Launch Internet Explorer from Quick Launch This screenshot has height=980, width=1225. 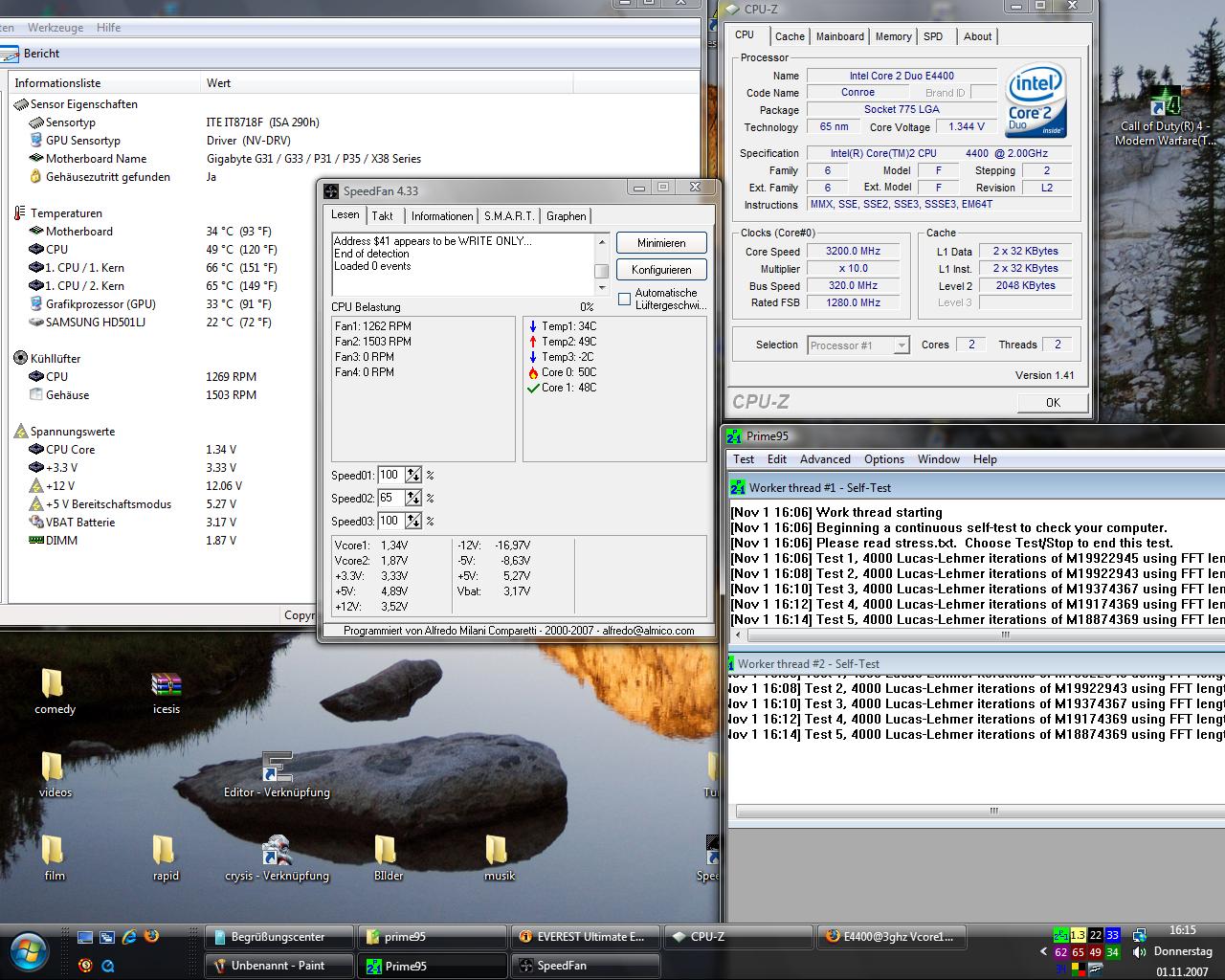click(129, 937)
